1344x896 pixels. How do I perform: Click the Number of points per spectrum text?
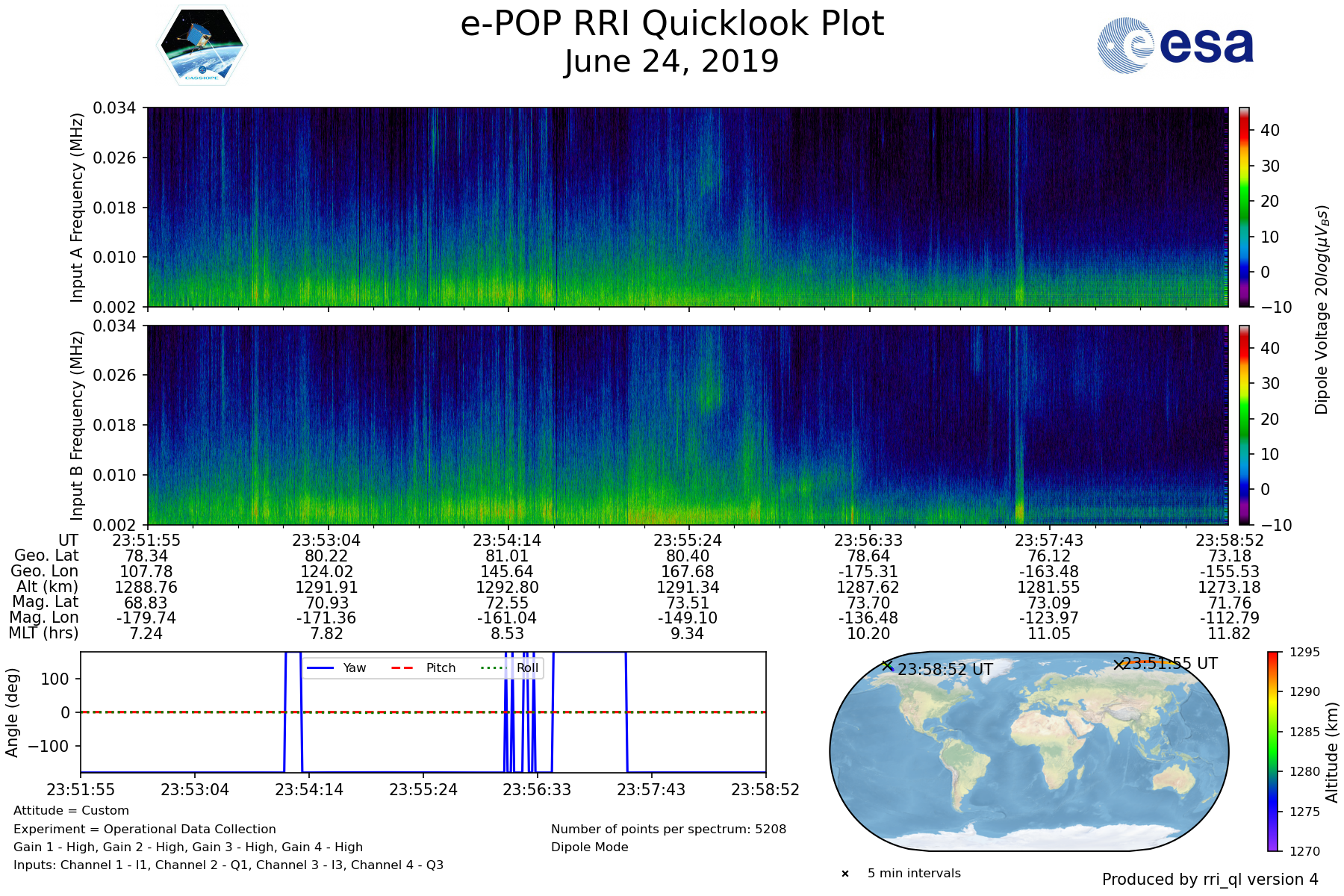pos(668,829)
